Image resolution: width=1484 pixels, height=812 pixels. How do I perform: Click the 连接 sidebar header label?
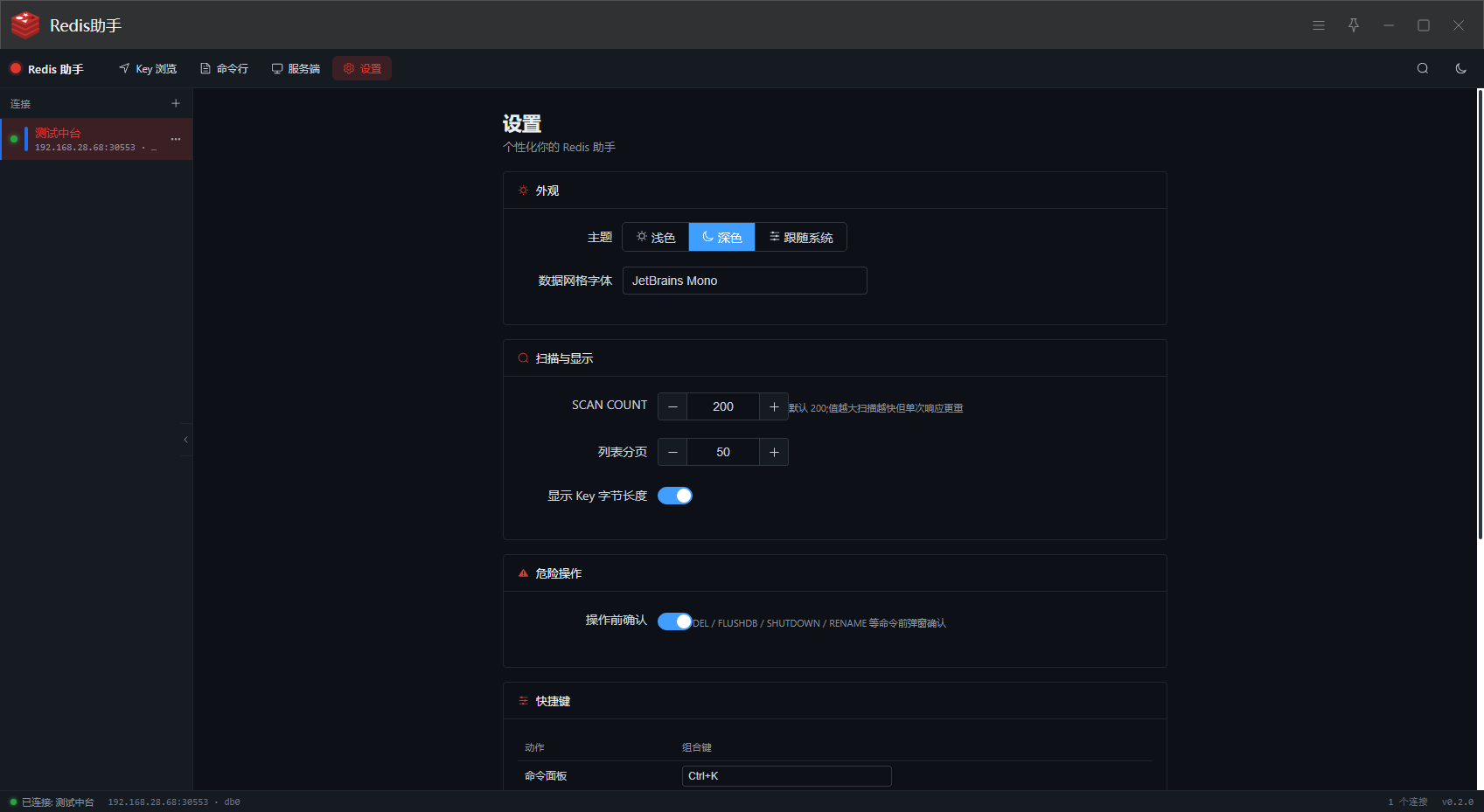coord(20,104)
